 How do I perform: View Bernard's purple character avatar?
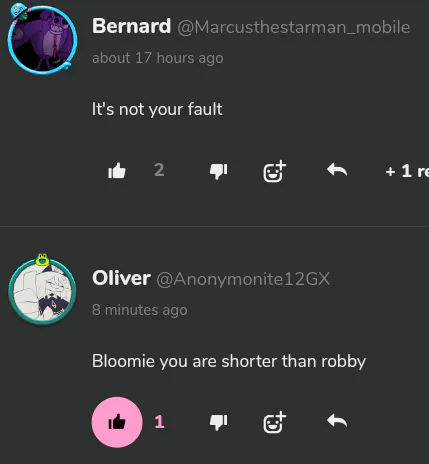[x=42, y=39]
